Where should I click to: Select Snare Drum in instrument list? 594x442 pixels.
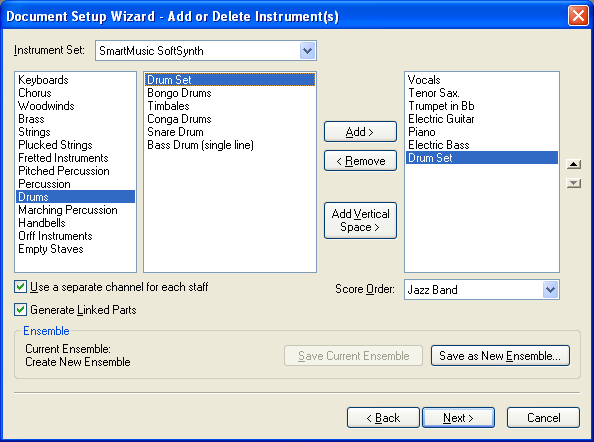[175, 132]
